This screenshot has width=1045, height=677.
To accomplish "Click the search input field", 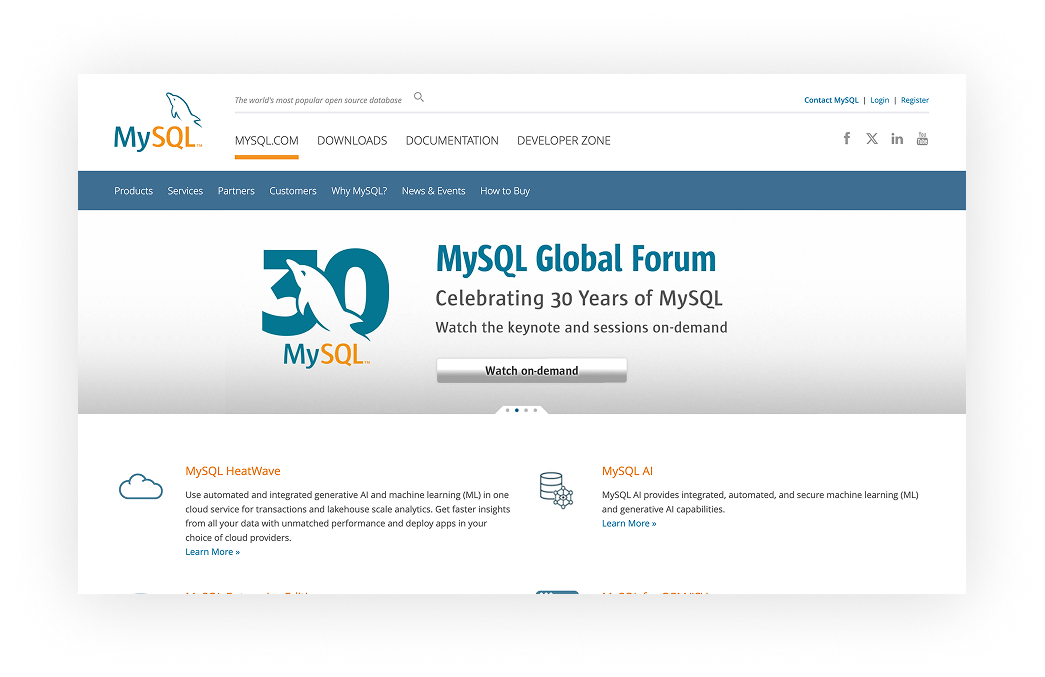I will 320,99.
